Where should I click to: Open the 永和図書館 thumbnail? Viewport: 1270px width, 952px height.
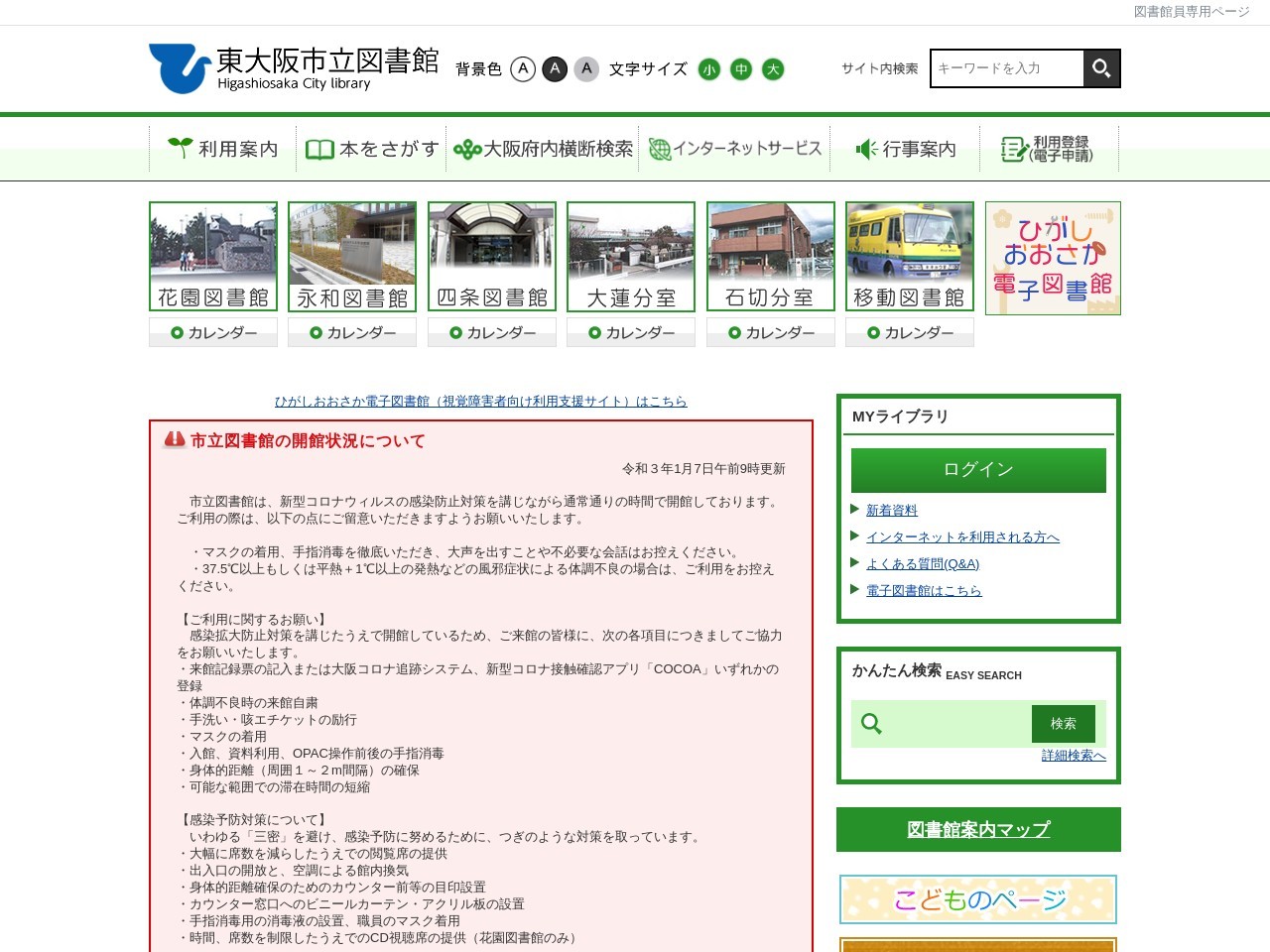point(352,257)
